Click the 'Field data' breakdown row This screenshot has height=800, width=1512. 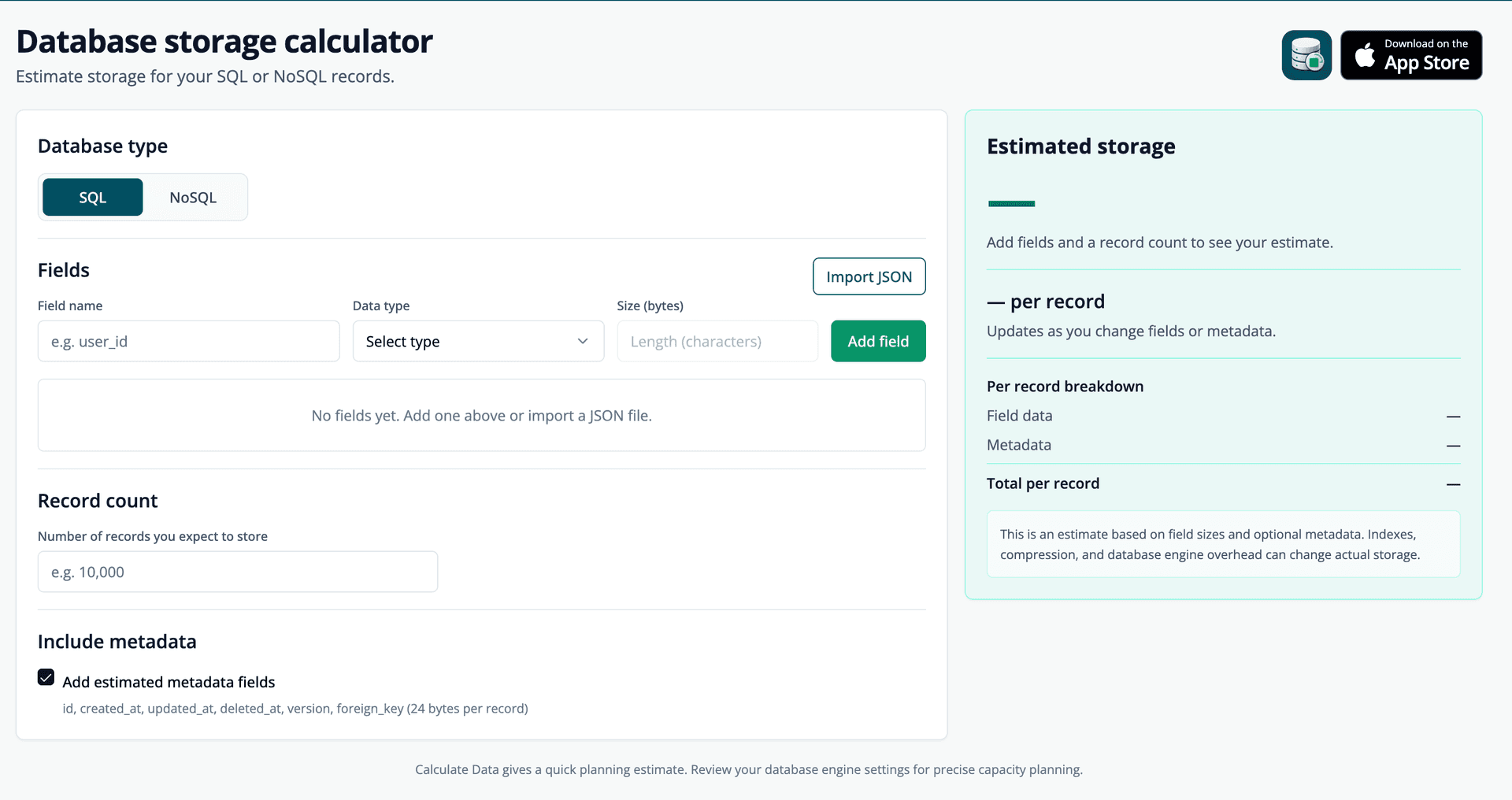coord(1223,416)
